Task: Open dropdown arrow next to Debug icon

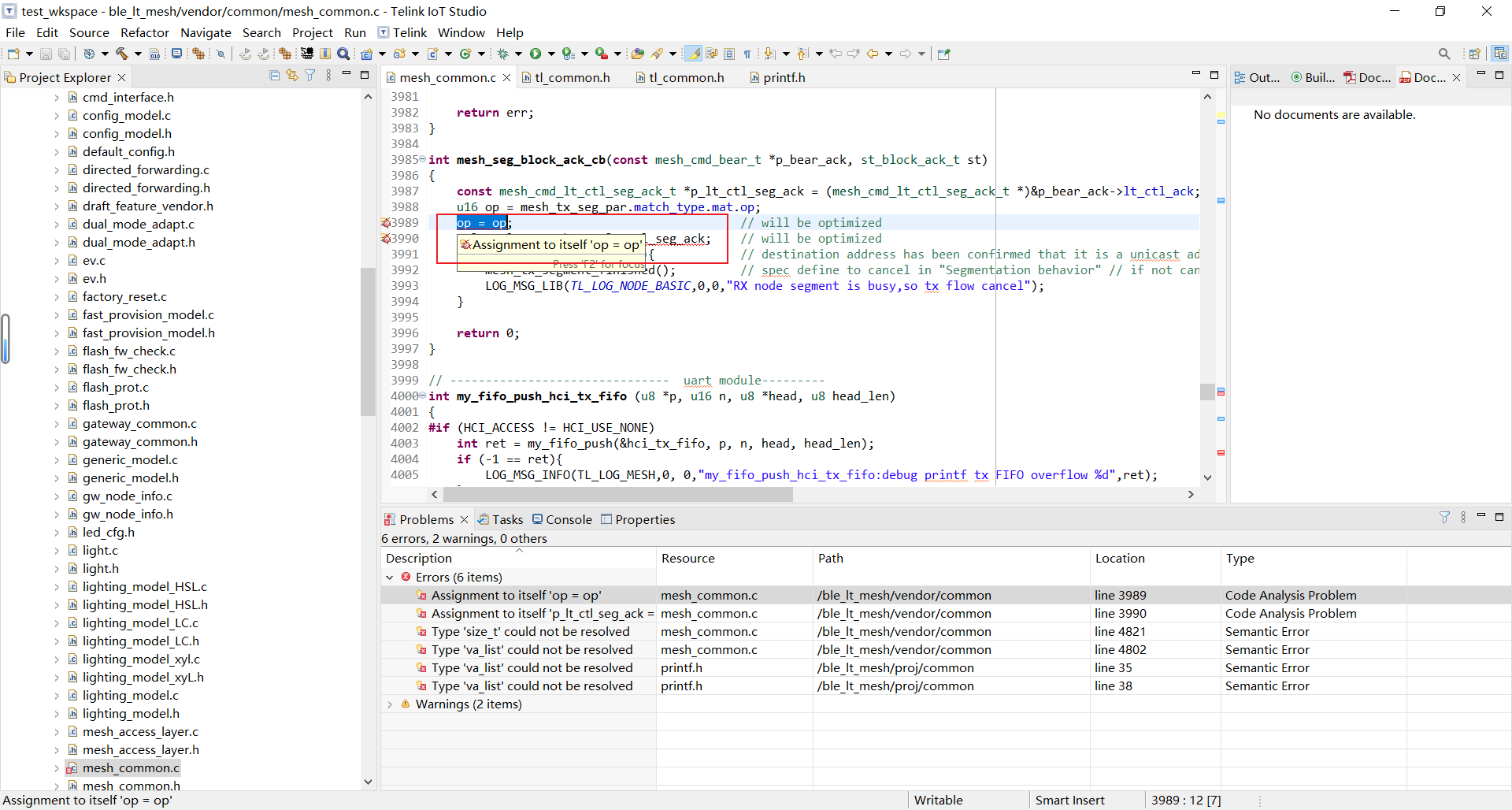Action: tap(518, 54)
